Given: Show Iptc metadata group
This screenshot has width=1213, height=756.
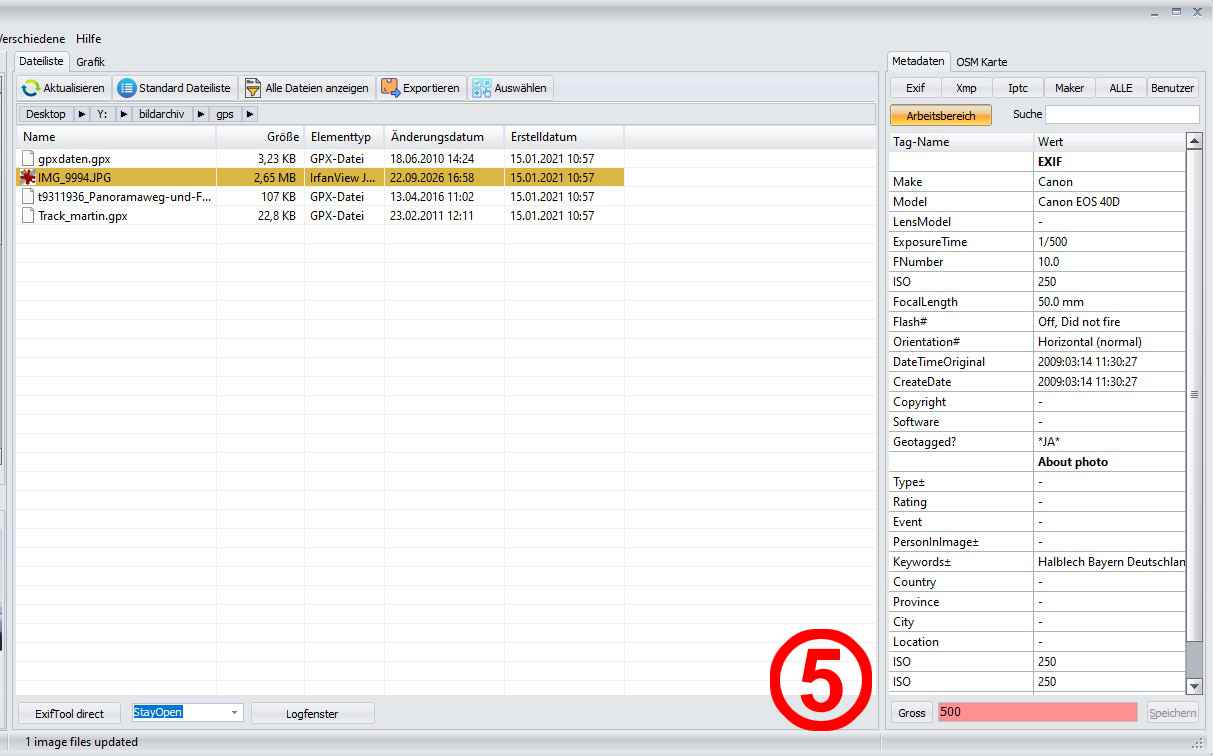Looking at the screenshot, I should point(1018,88).
